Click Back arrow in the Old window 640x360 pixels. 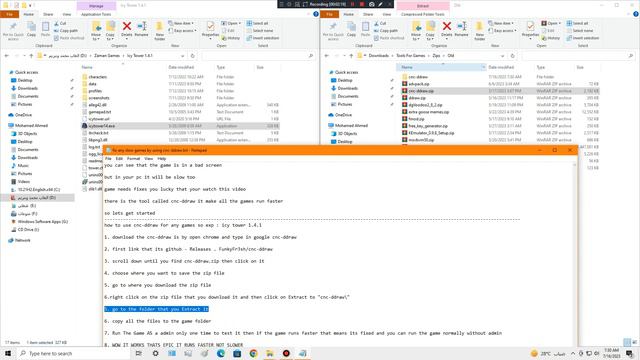tap(327, 56)
